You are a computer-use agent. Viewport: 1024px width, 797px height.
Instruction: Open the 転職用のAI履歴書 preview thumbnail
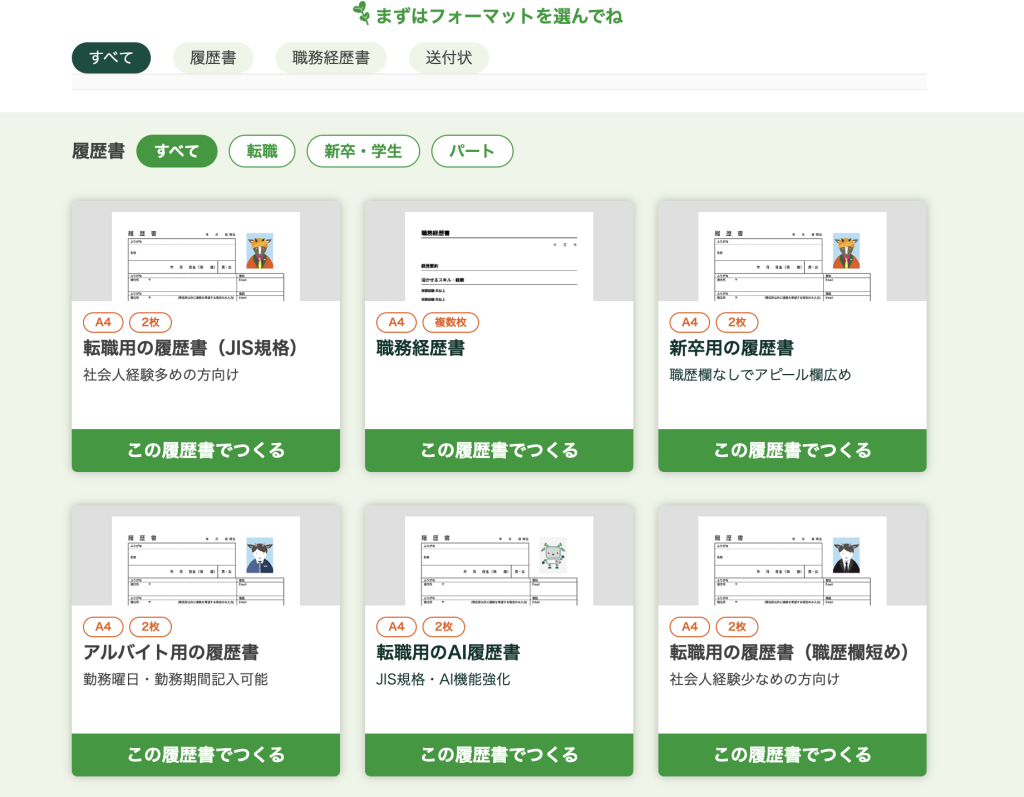pos(499,558)
